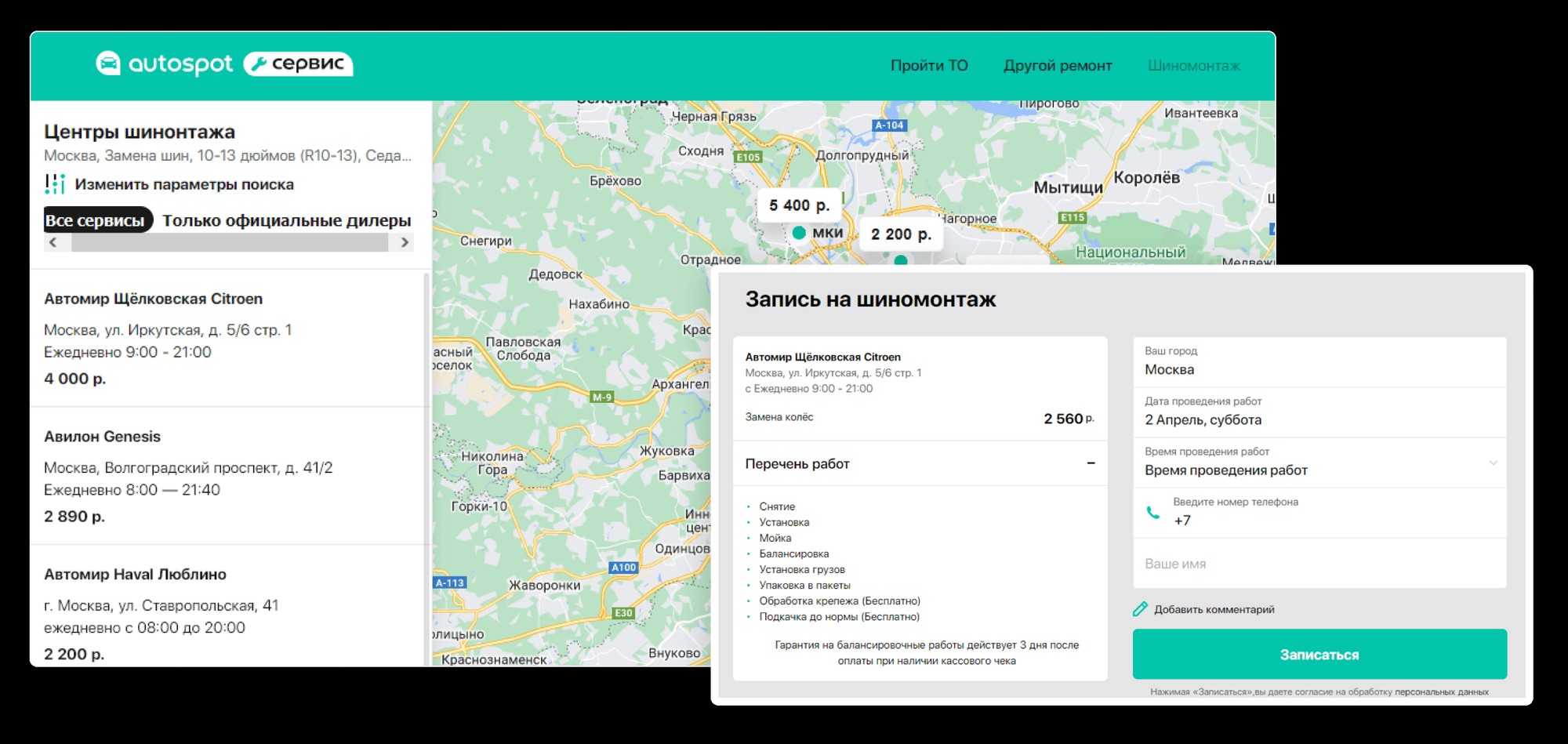Open the Другой ремонт menu item
The height and width of the screenshot is (744, 1568).
1058,66
